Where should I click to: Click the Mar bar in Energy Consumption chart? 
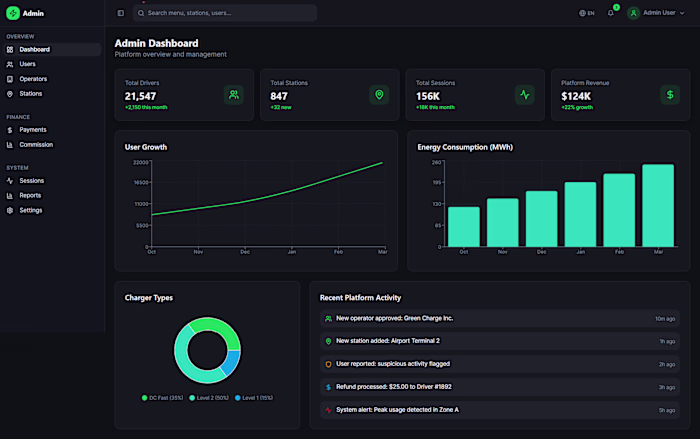pyautogui.click(x=658, y=205)
